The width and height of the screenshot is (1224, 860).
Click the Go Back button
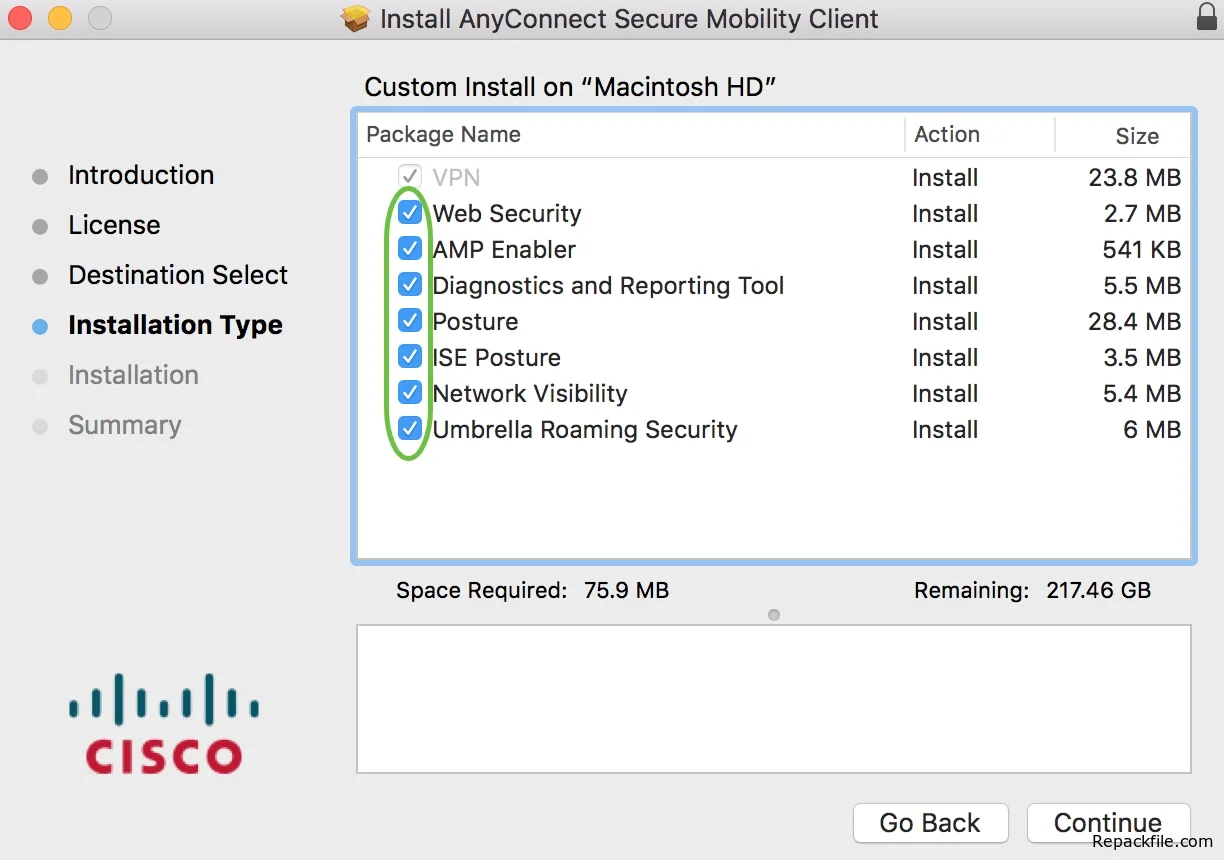point(930,823)
